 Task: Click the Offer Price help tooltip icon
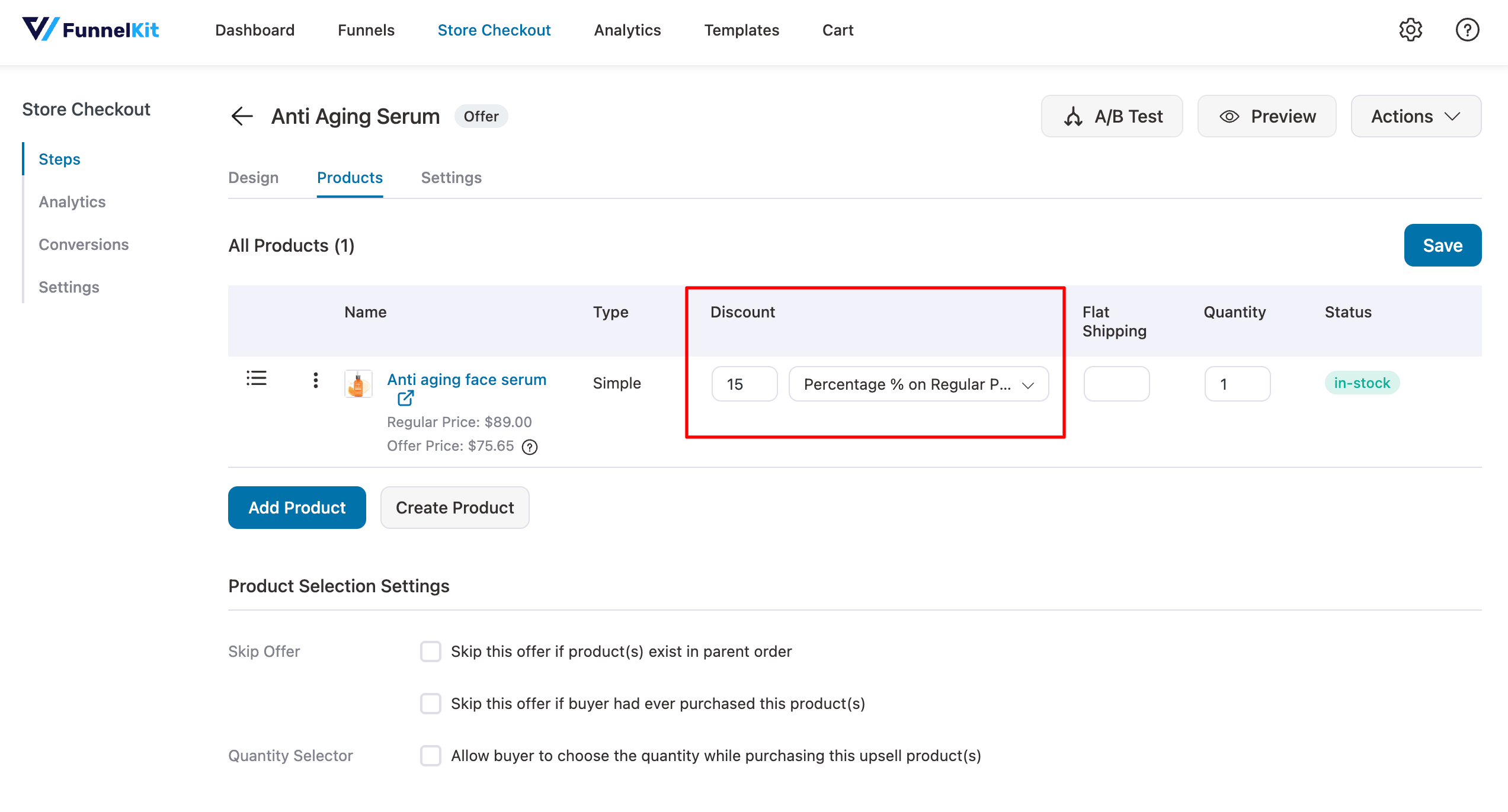529,447
